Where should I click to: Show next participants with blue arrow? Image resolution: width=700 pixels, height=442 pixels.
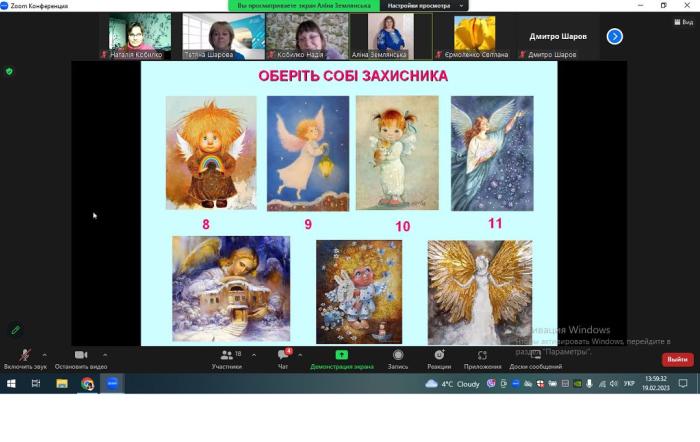pyautogui.click(x=615, y=36)
